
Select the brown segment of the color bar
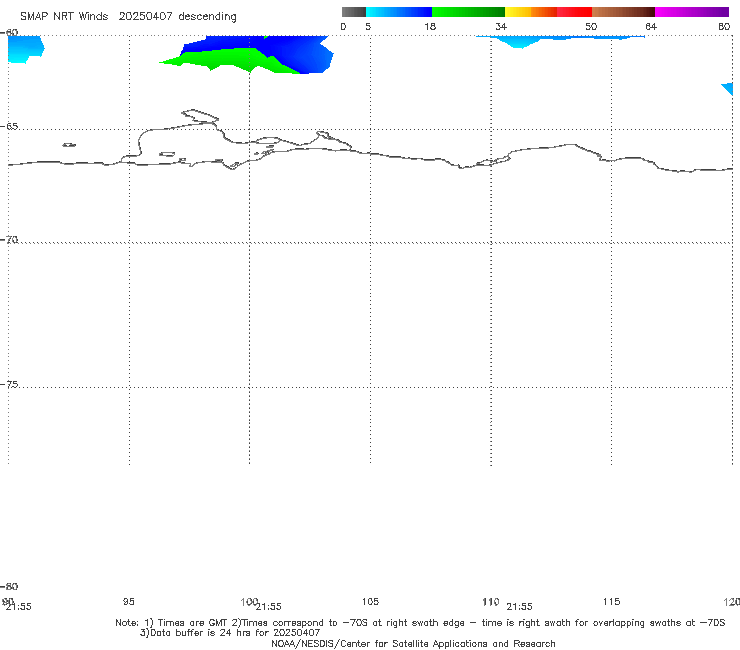pos(623,12)
